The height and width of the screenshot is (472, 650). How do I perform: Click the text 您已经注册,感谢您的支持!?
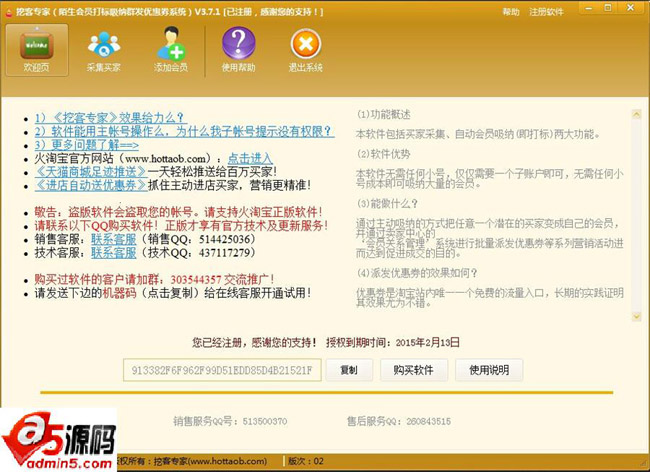[x=254, y=342]
